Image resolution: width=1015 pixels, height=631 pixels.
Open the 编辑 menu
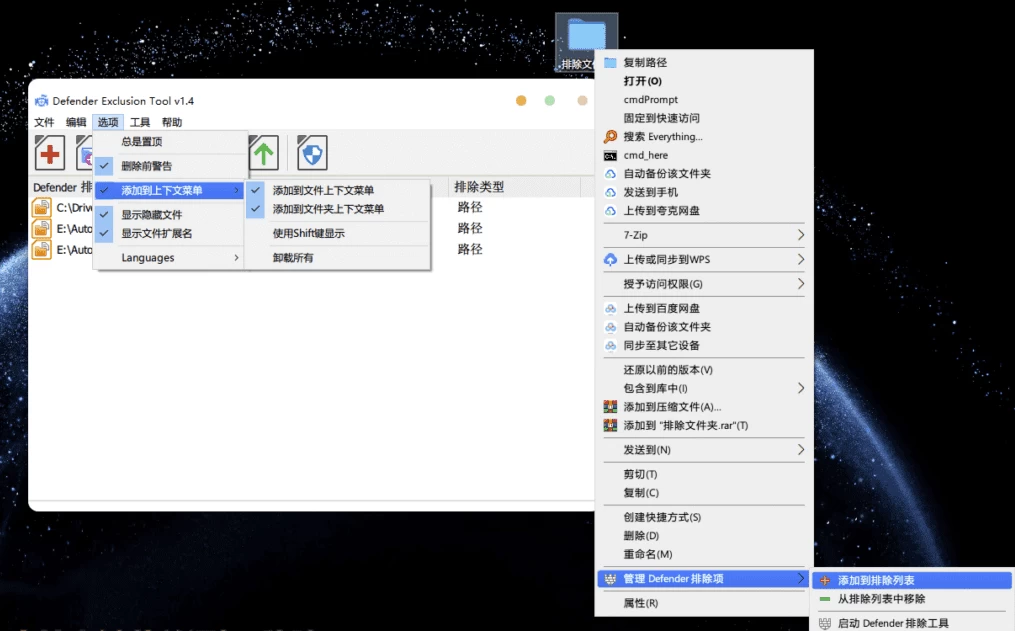(76, 122)
